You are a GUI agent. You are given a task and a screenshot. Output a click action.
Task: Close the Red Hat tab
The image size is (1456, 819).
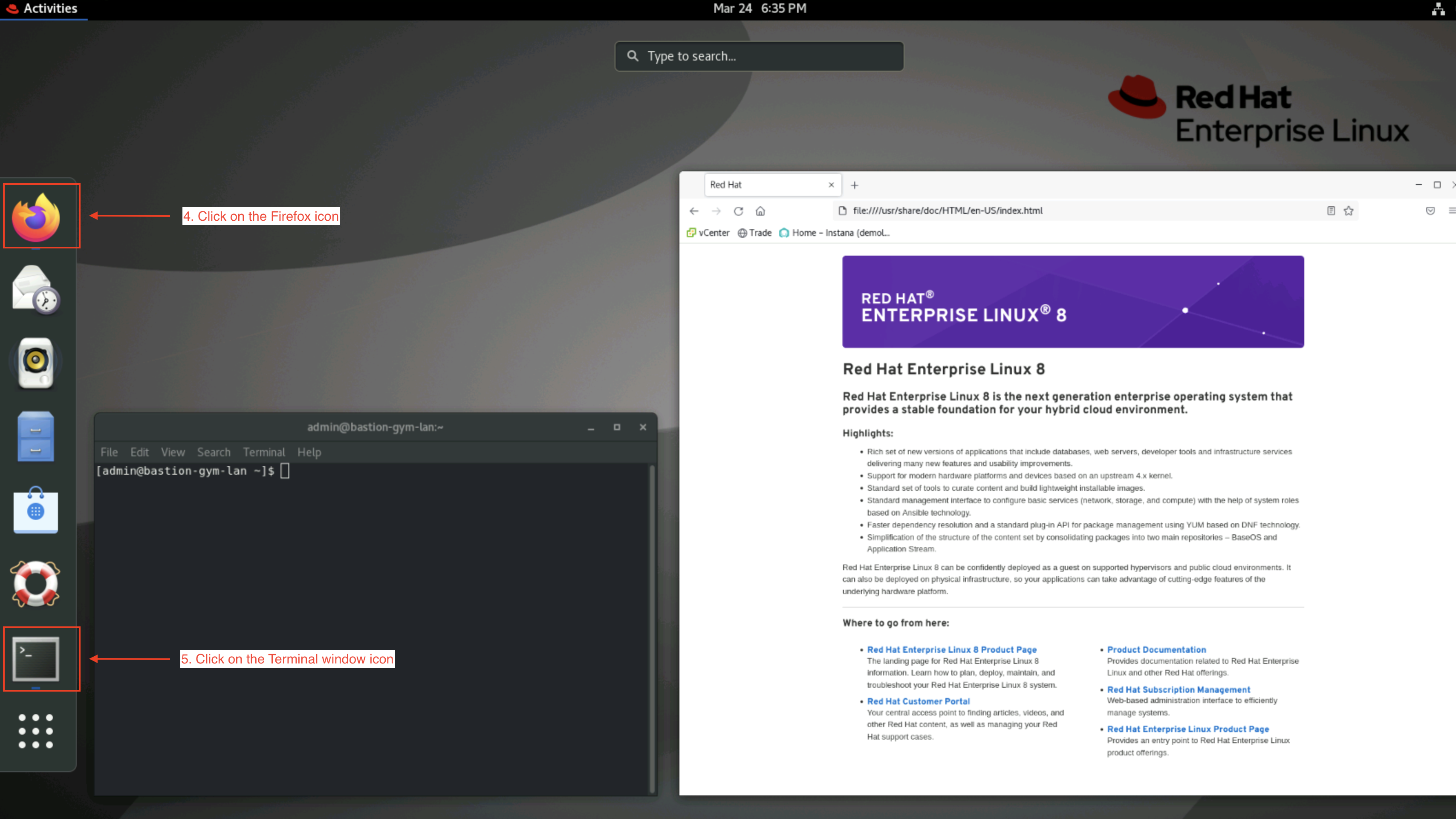(x=831, y=185)
